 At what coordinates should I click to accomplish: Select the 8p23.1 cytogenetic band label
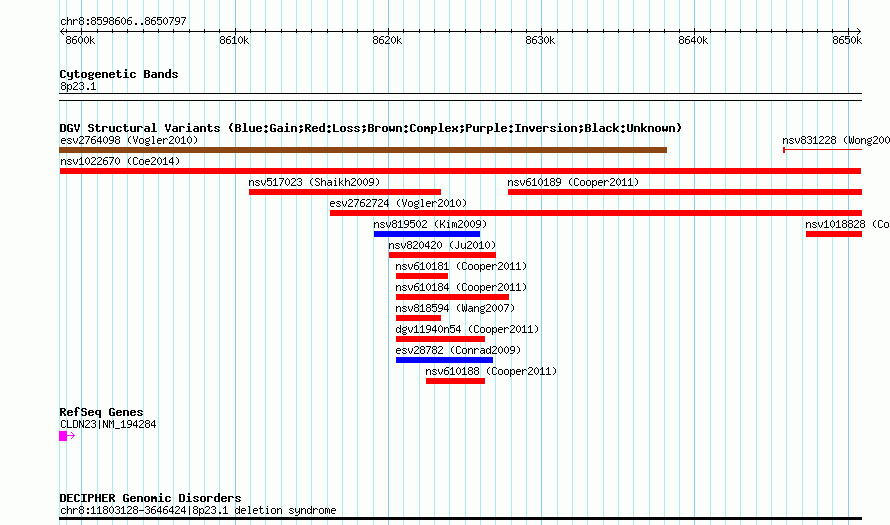[78, 86]
